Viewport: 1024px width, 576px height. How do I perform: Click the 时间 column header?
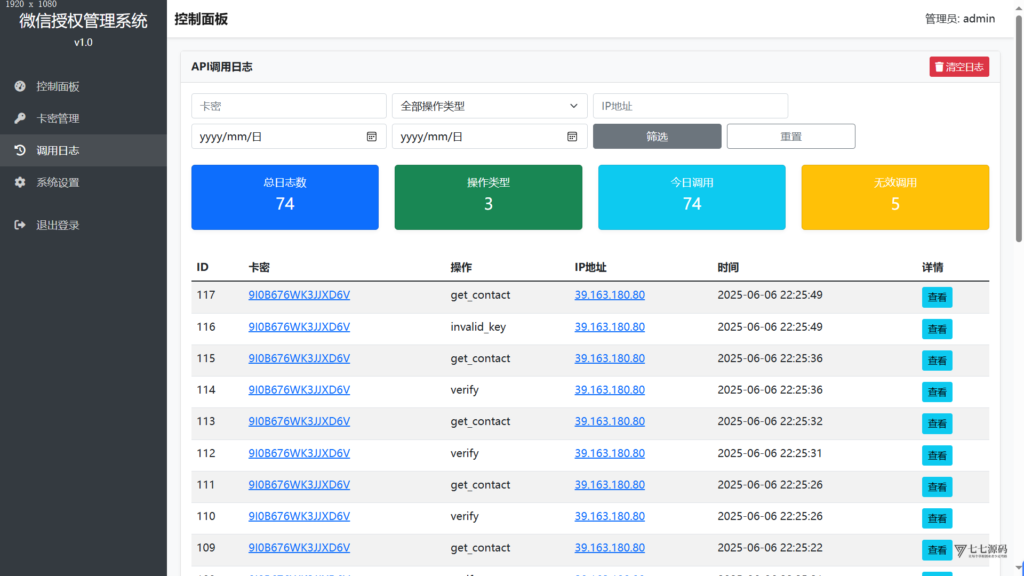(728, 267)
